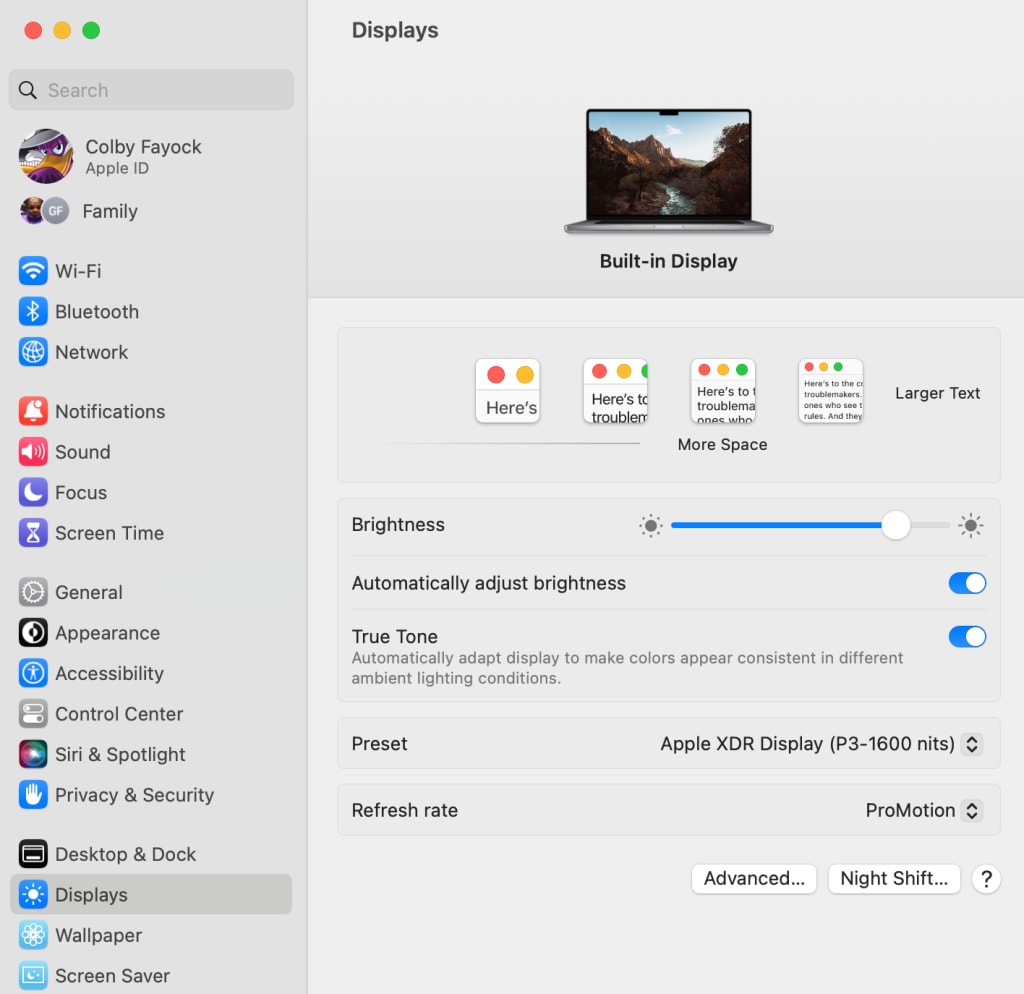Click the Displays page title
Screen dimensions: 1024x994
click(394, 30)
